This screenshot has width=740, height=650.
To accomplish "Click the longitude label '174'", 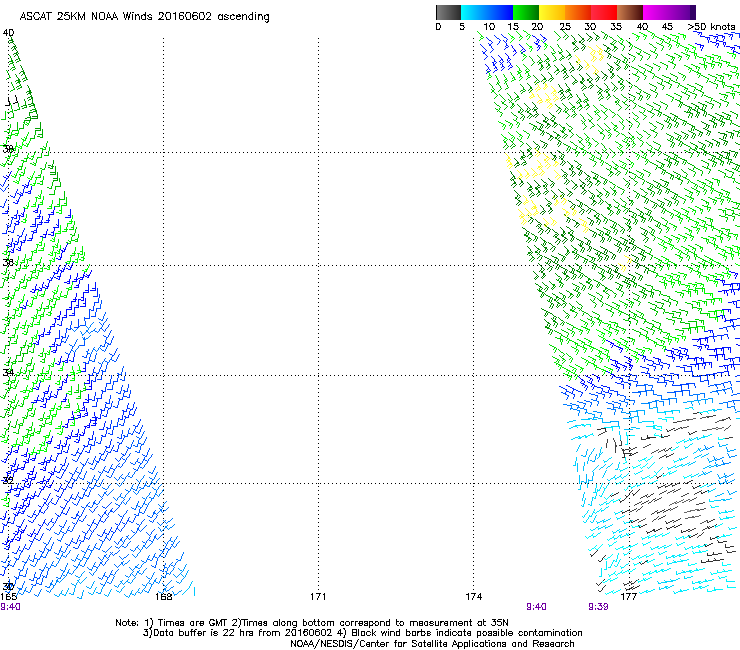I will (473, 597).
